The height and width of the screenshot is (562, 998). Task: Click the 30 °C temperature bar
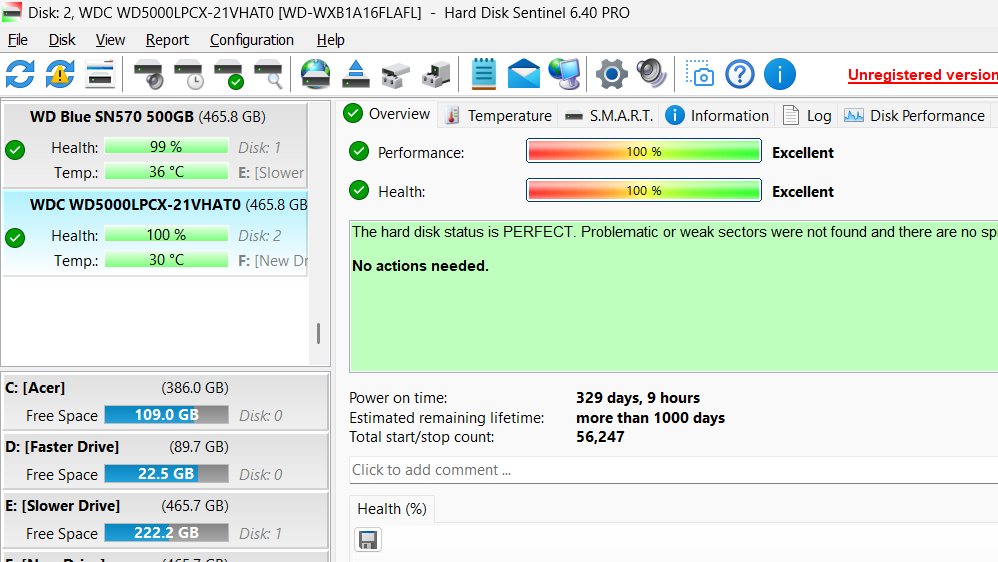[x=166, y=260]
